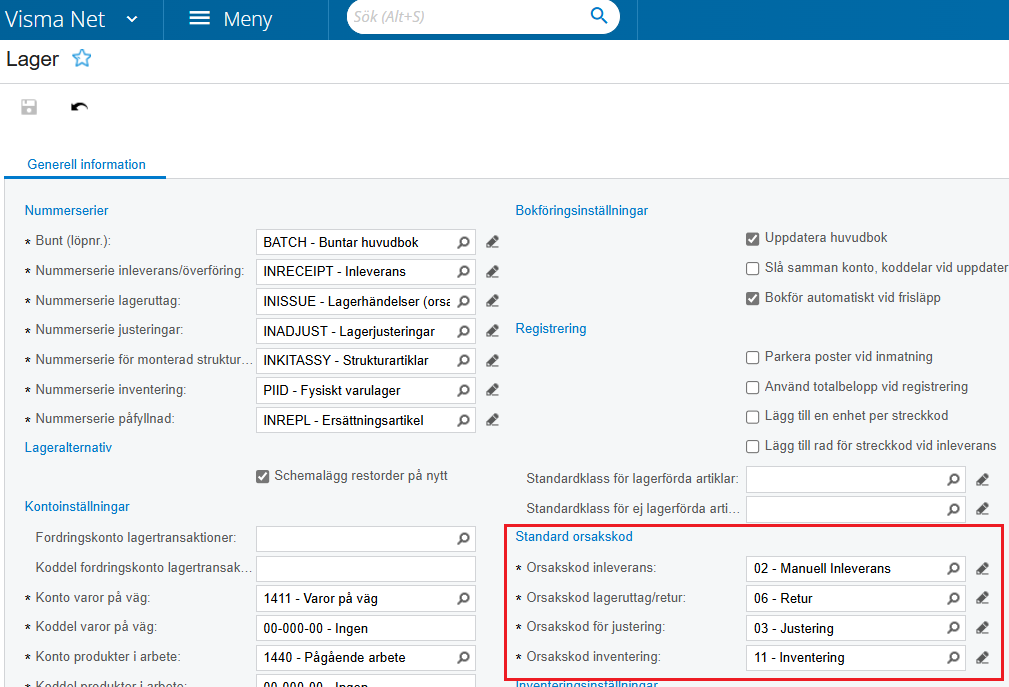Edit the INADJUST number series pencil icon
The image size is (1009, 687).
click(x=492, y=331)
